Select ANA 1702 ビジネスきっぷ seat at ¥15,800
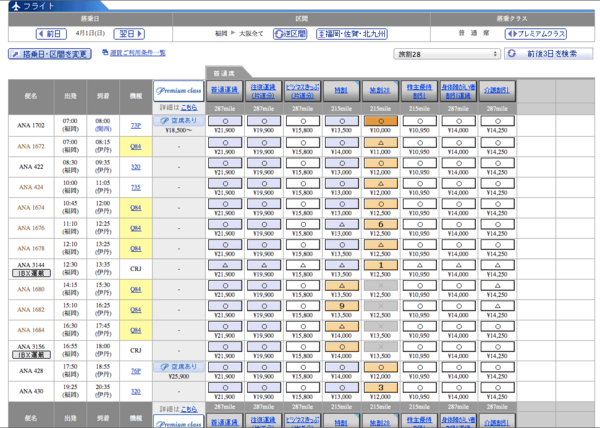 pos(303,121)
